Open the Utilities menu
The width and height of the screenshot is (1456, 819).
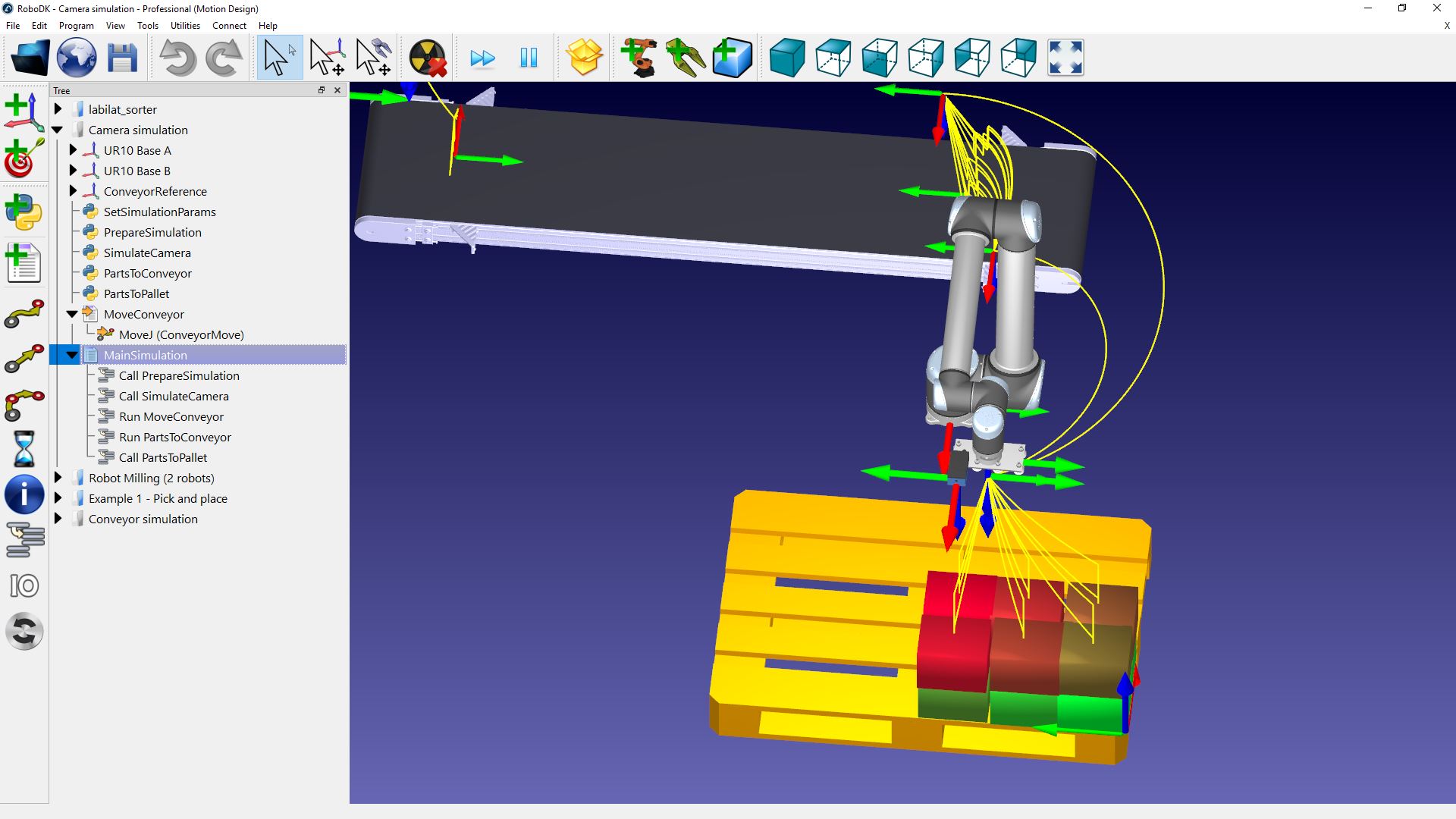[x=185, y=25]
